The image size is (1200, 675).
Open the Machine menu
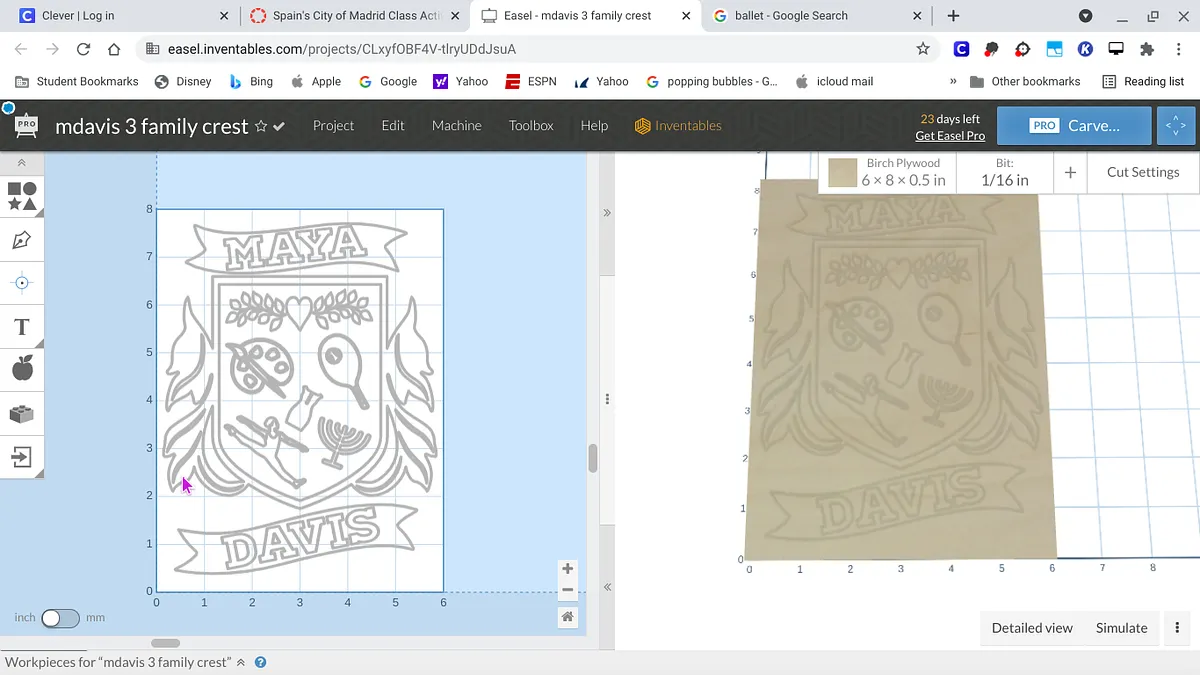coord(456,126)
